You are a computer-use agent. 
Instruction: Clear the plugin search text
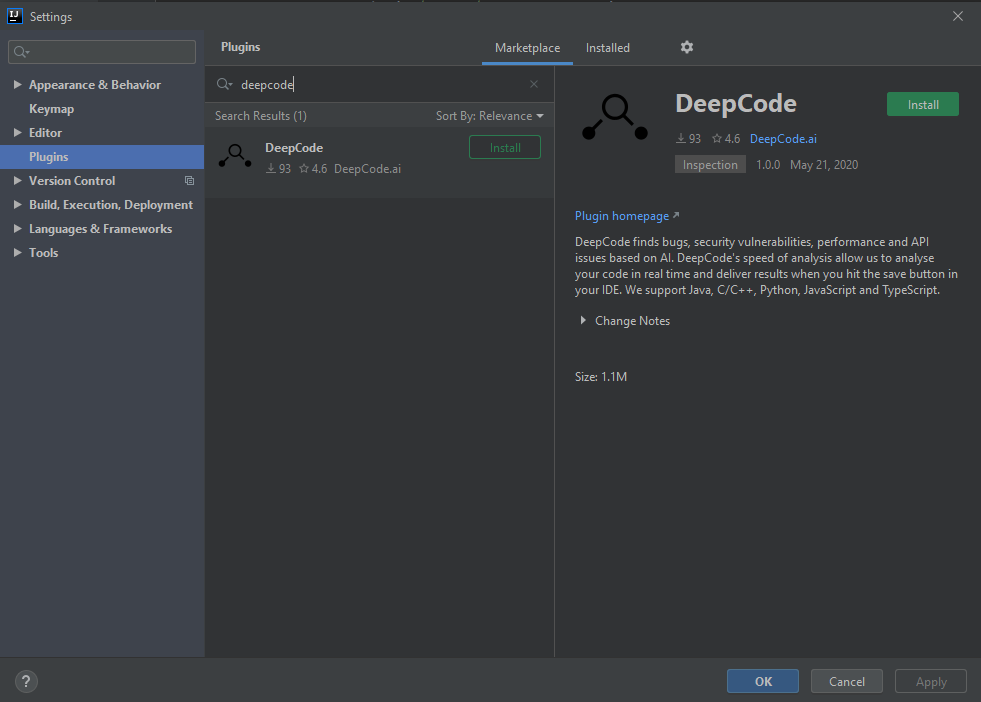(534, 84)
